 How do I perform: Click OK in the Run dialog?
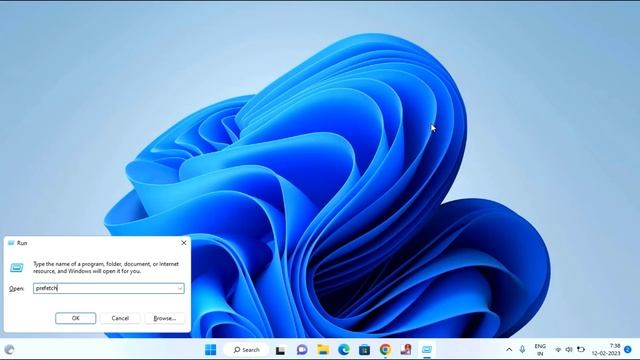click(x=76, y=318)
